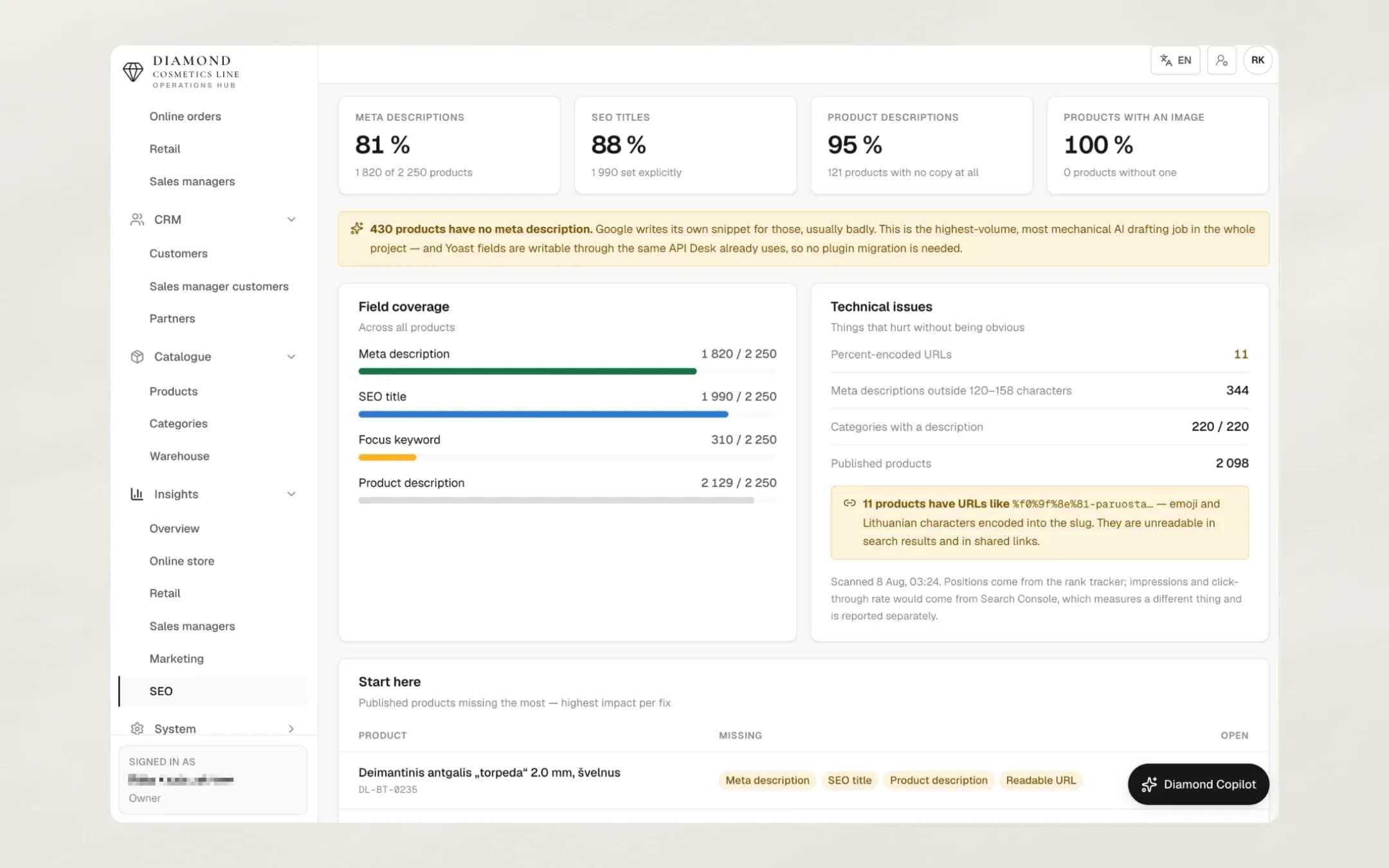Open Online orders in the sidebar

185,116
